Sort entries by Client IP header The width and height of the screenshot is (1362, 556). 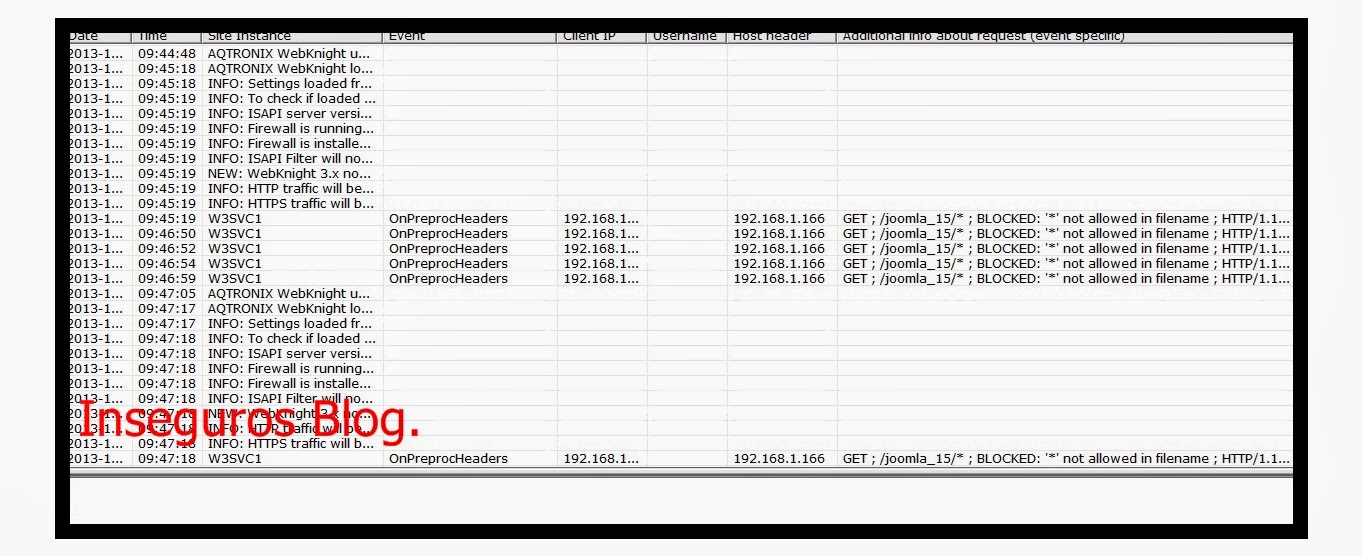[x=601, y=37]
